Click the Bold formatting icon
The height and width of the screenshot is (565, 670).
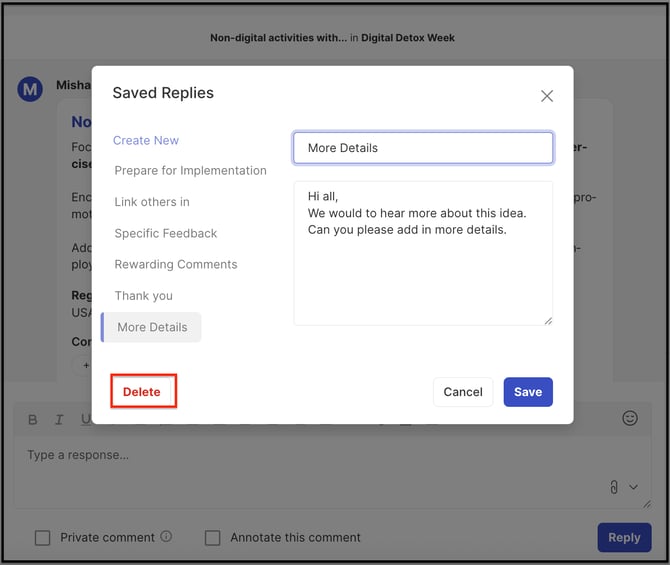33,419
